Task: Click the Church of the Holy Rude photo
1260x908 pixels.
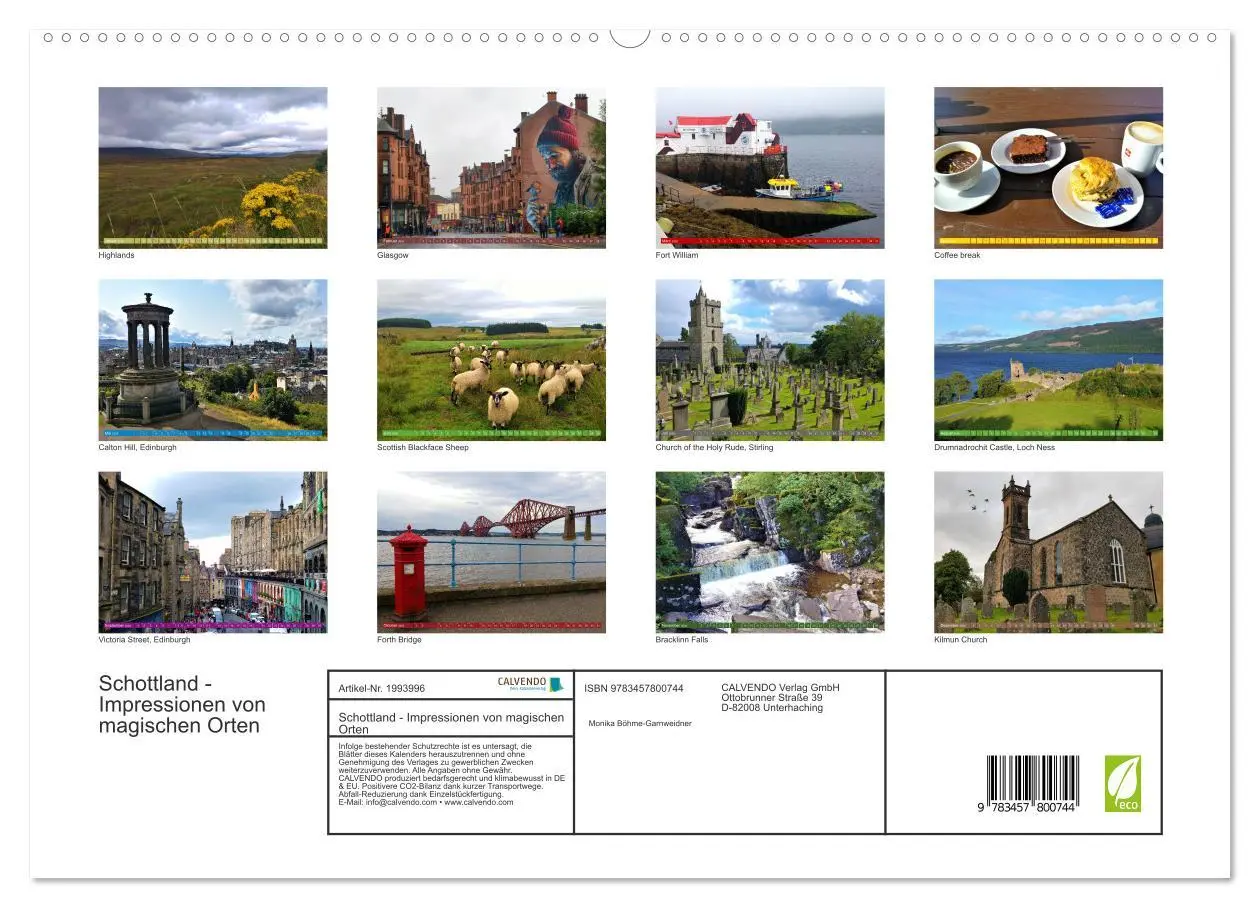Action: tap(770, 360)
